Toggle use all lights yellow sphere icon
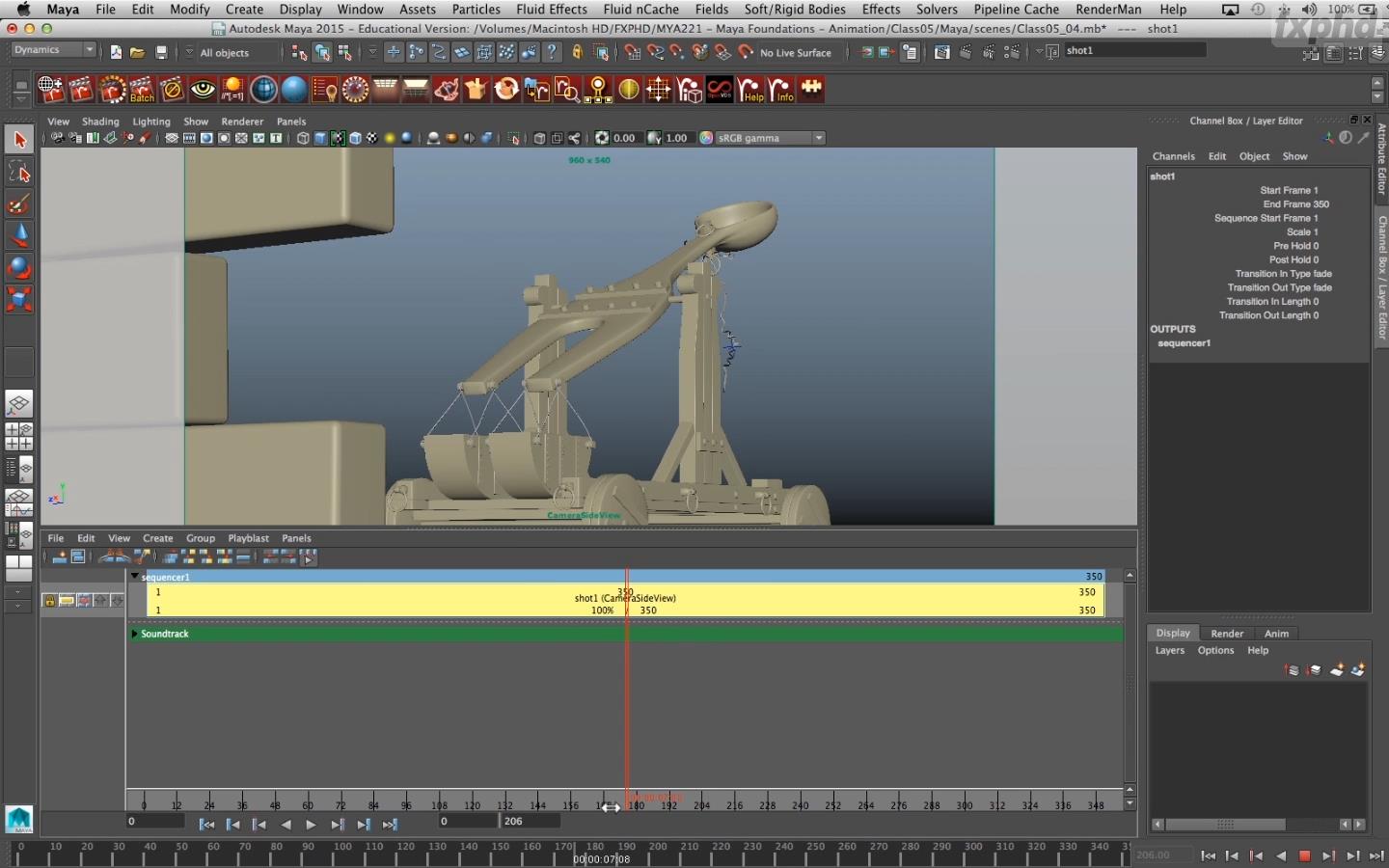This screenshot has height=868, width=1389. tap(390, 138)
